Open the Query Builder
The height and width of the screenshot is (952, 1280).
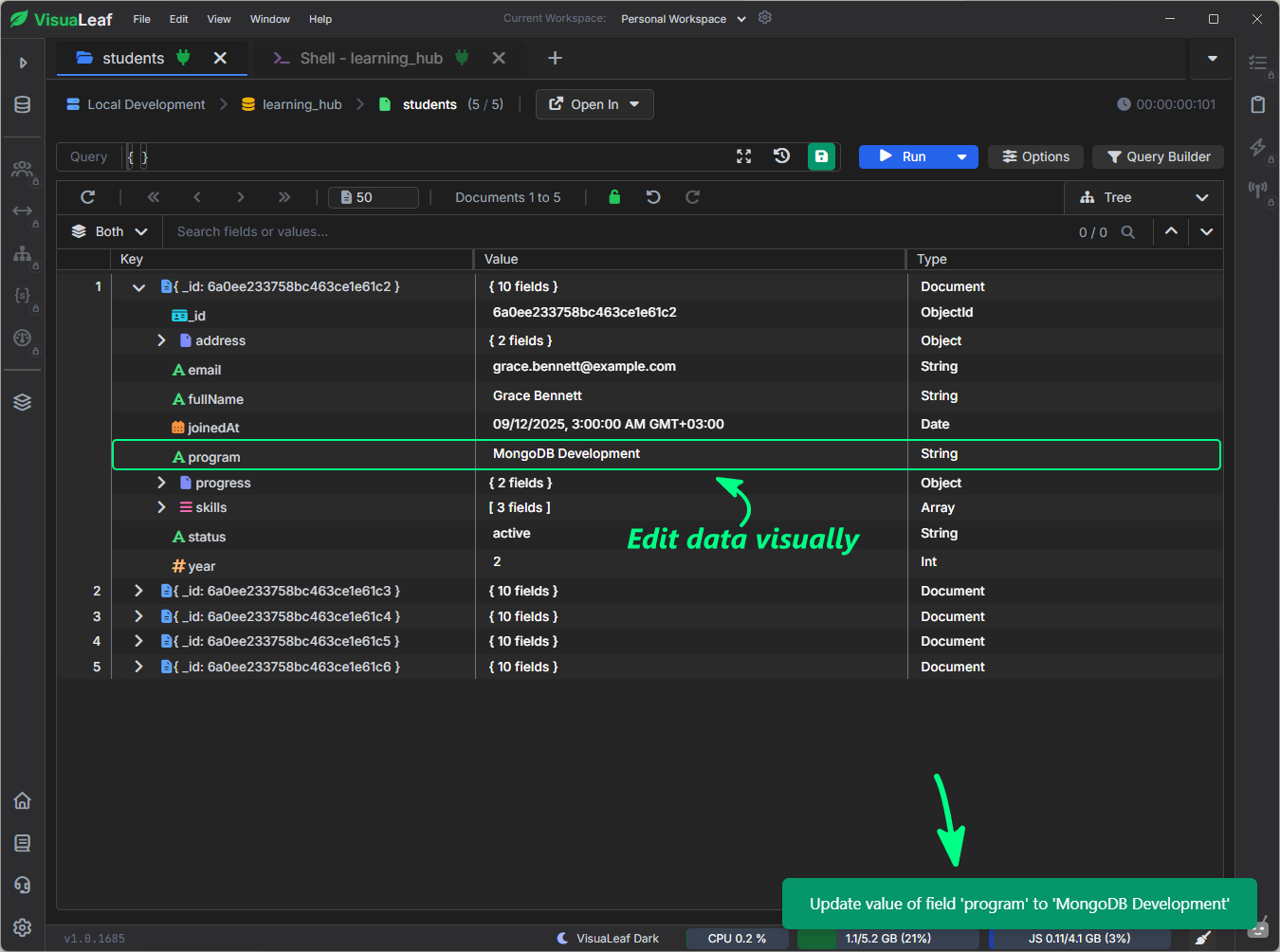coord(1159,156)
